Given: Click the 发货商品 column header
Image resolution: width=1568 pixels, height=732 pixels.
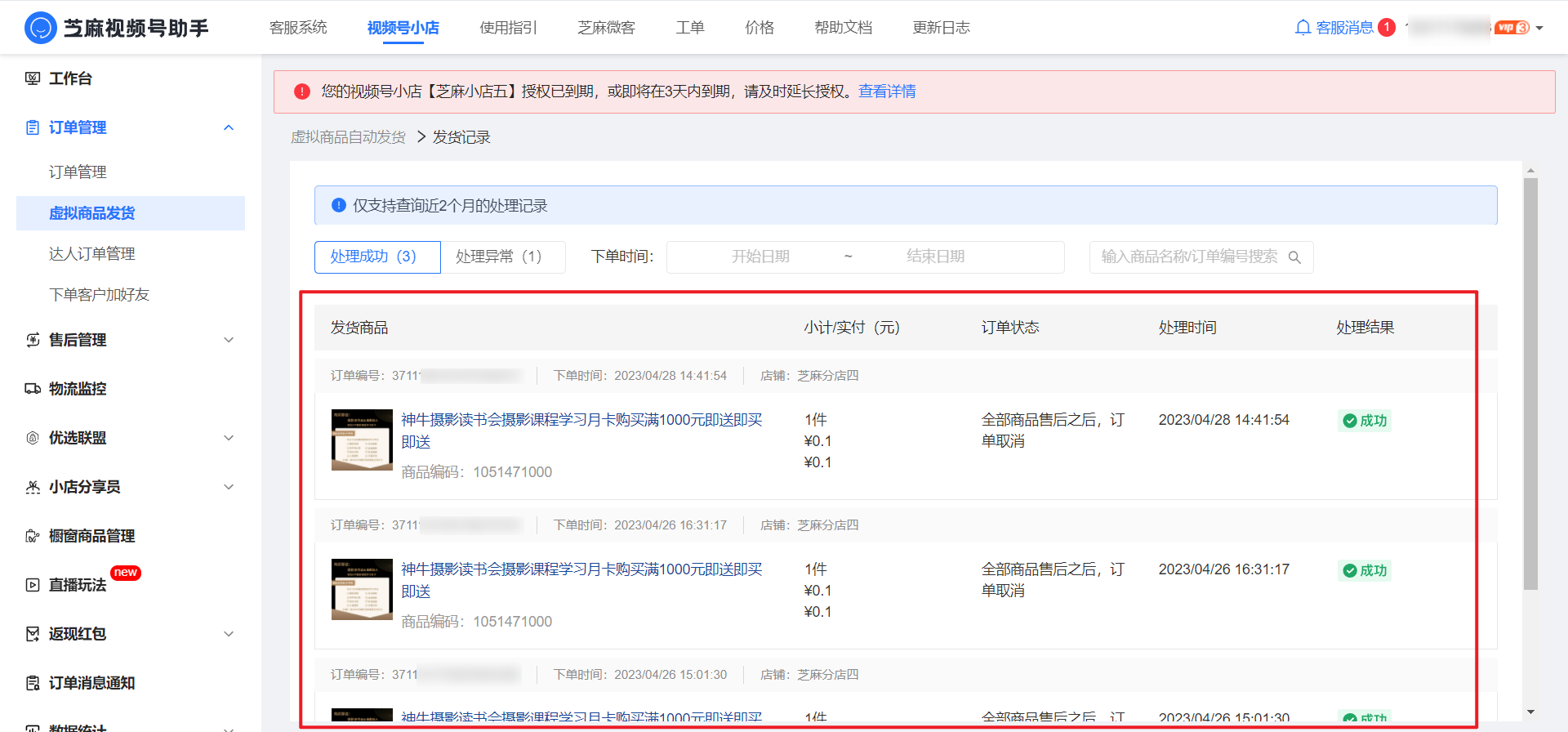Looking at the screenshot, I should (359, 328).
